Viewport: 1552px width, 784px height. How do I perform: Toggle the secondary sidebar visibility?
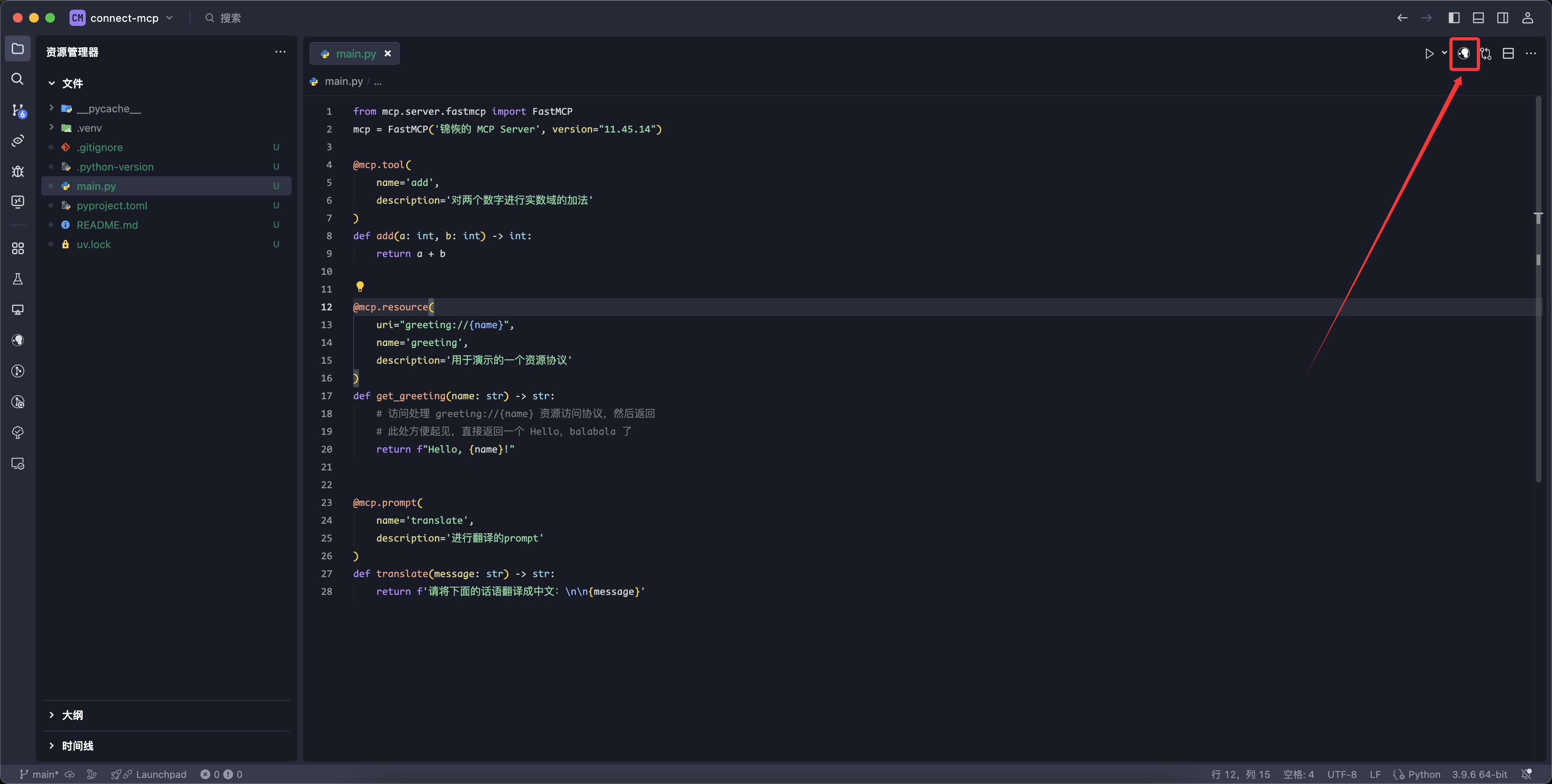pos(1503,18)
